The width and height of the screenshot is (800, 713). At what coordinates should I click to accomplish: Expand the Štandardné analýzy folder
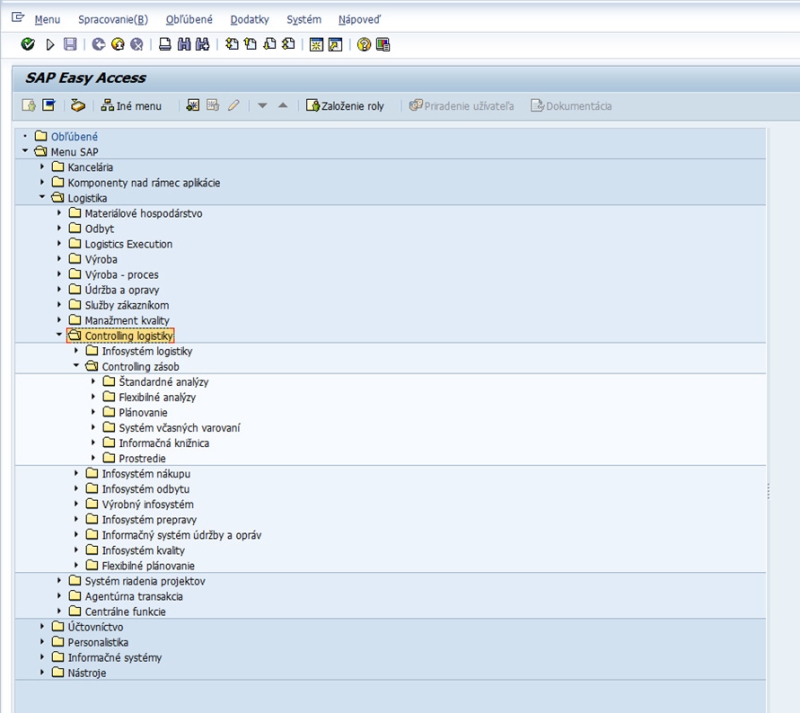point(93,381)
